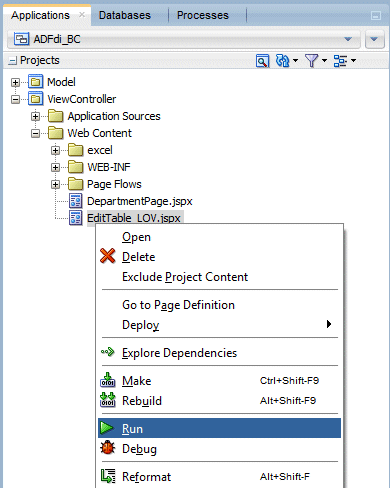The image size is (390, 488).
Task: Click the ViewController project icon
Action: click(x=35, y=99)
